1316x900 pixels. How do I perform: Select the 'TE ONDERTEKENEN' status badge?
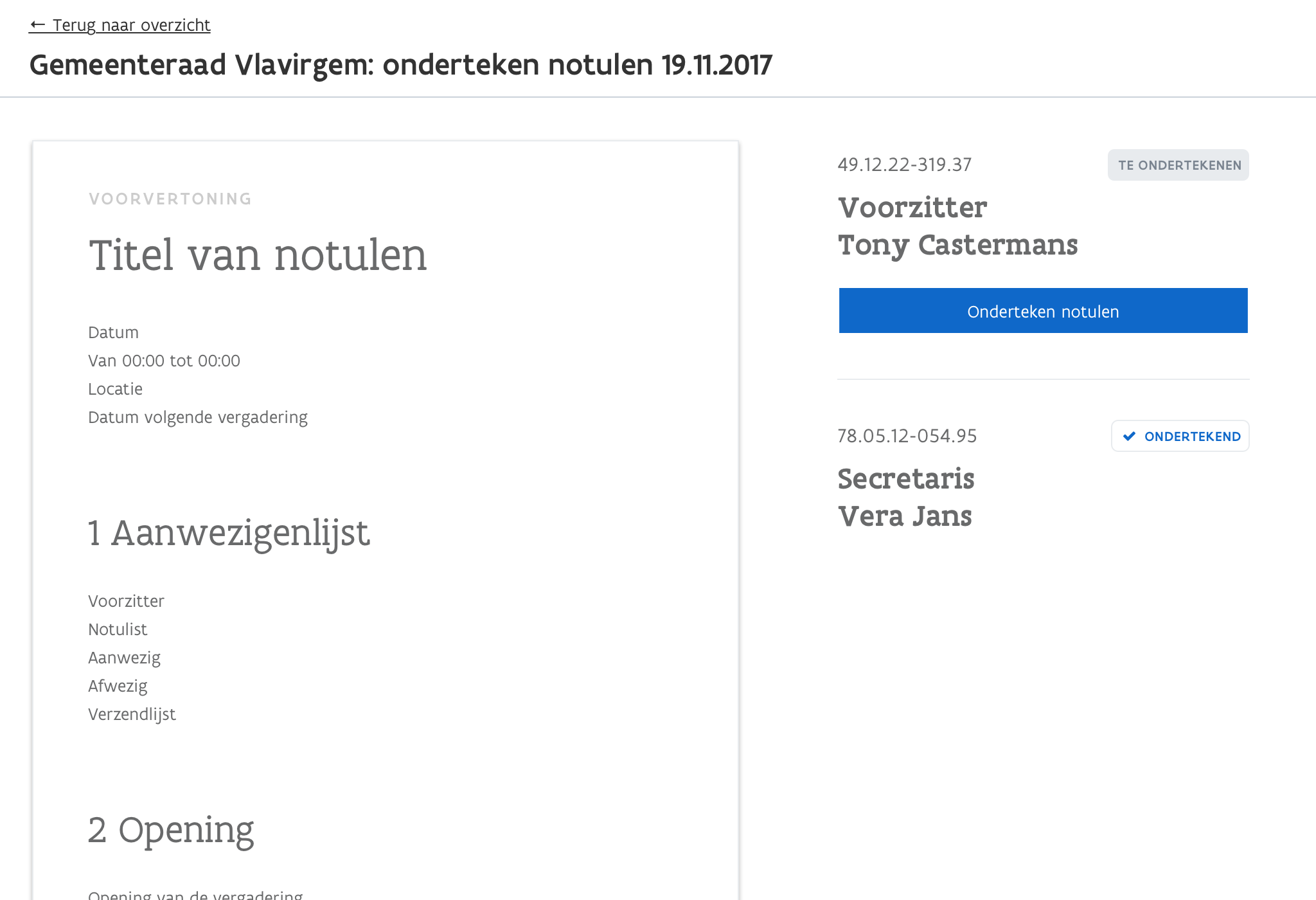pyautogui.click(x=1178, y=165)
